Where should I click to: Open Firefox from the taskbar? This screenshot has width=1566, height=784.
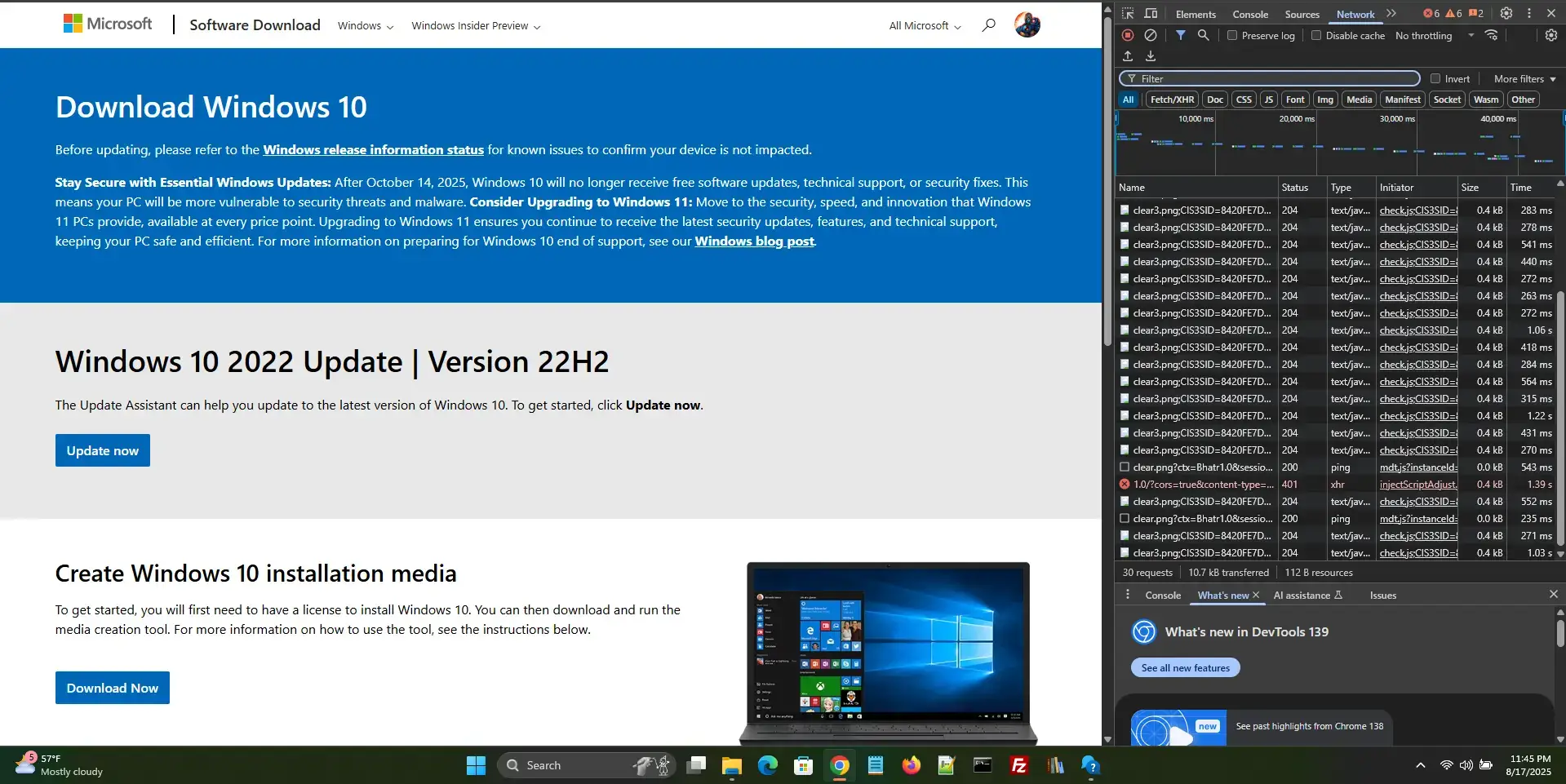point(912,765)
